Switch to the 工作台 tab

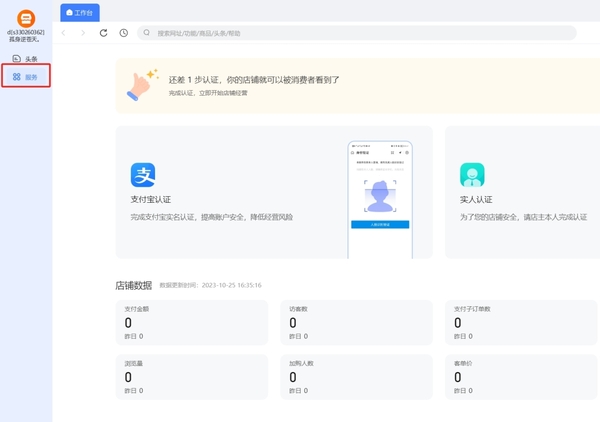tap(80, 12)
